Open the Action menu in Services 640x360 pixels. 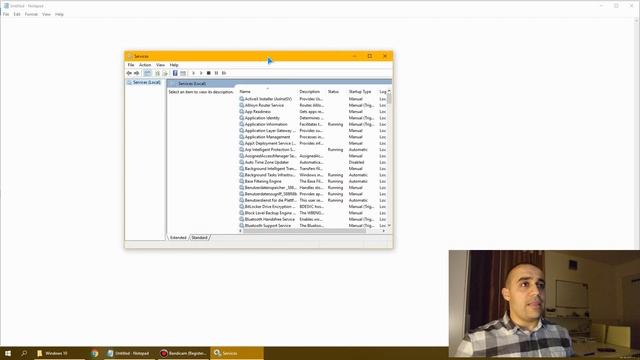tap(145, 65)
